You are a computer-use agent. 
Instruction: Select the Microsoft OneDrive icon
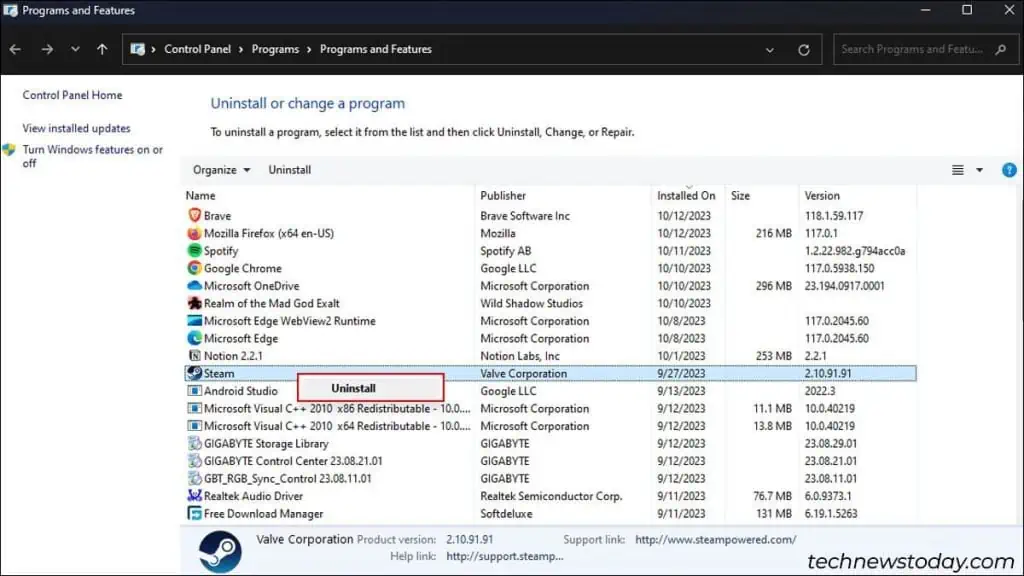[x=194, y=285]
